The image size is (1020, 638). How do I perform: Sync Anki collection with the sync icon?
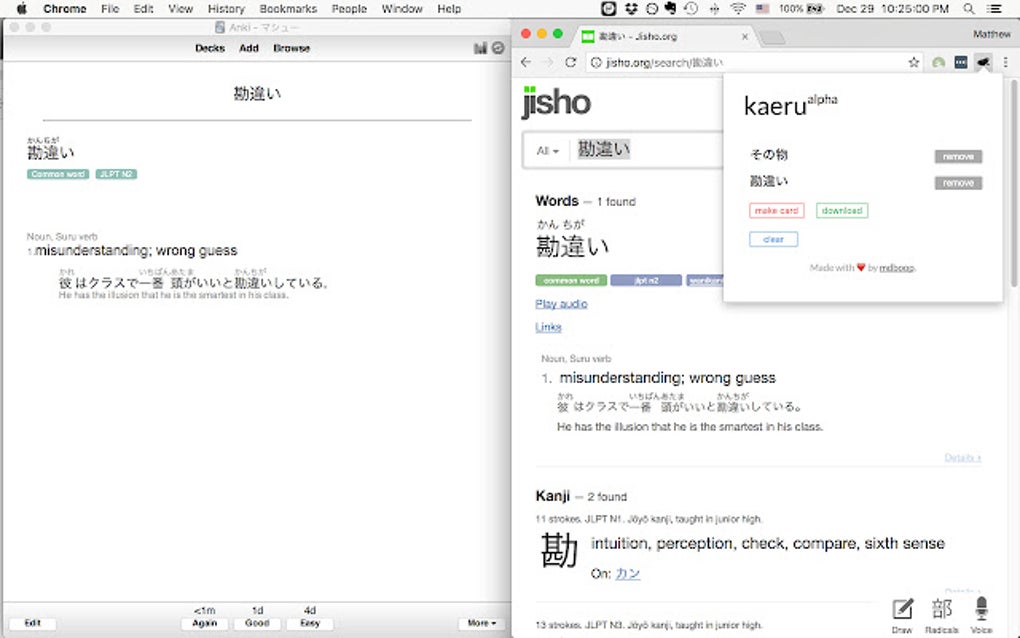click(x=497, y=47)
